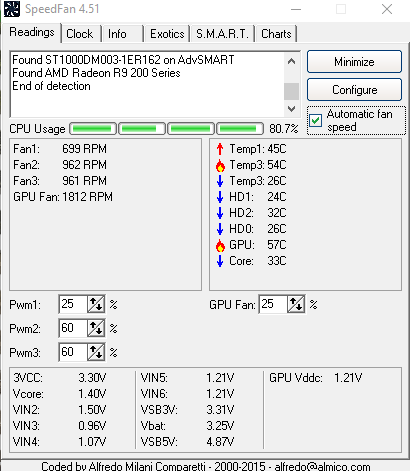Viewport: 410px width, 471px height.
Task: Click the log scrollbar down arrow
Action: tap(291, 109)
